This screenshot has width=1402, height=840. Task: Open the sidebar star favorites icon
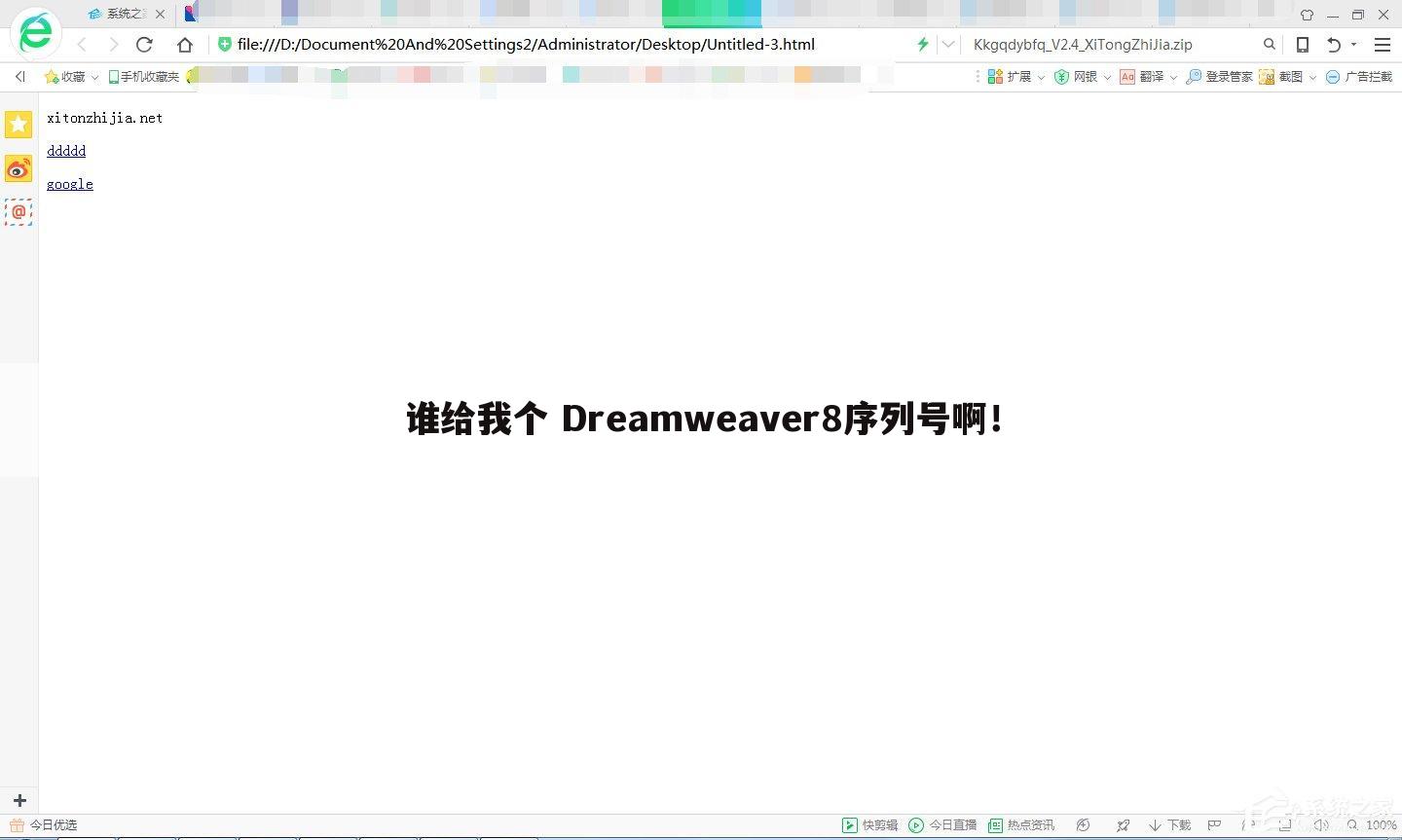click(18, 124)
